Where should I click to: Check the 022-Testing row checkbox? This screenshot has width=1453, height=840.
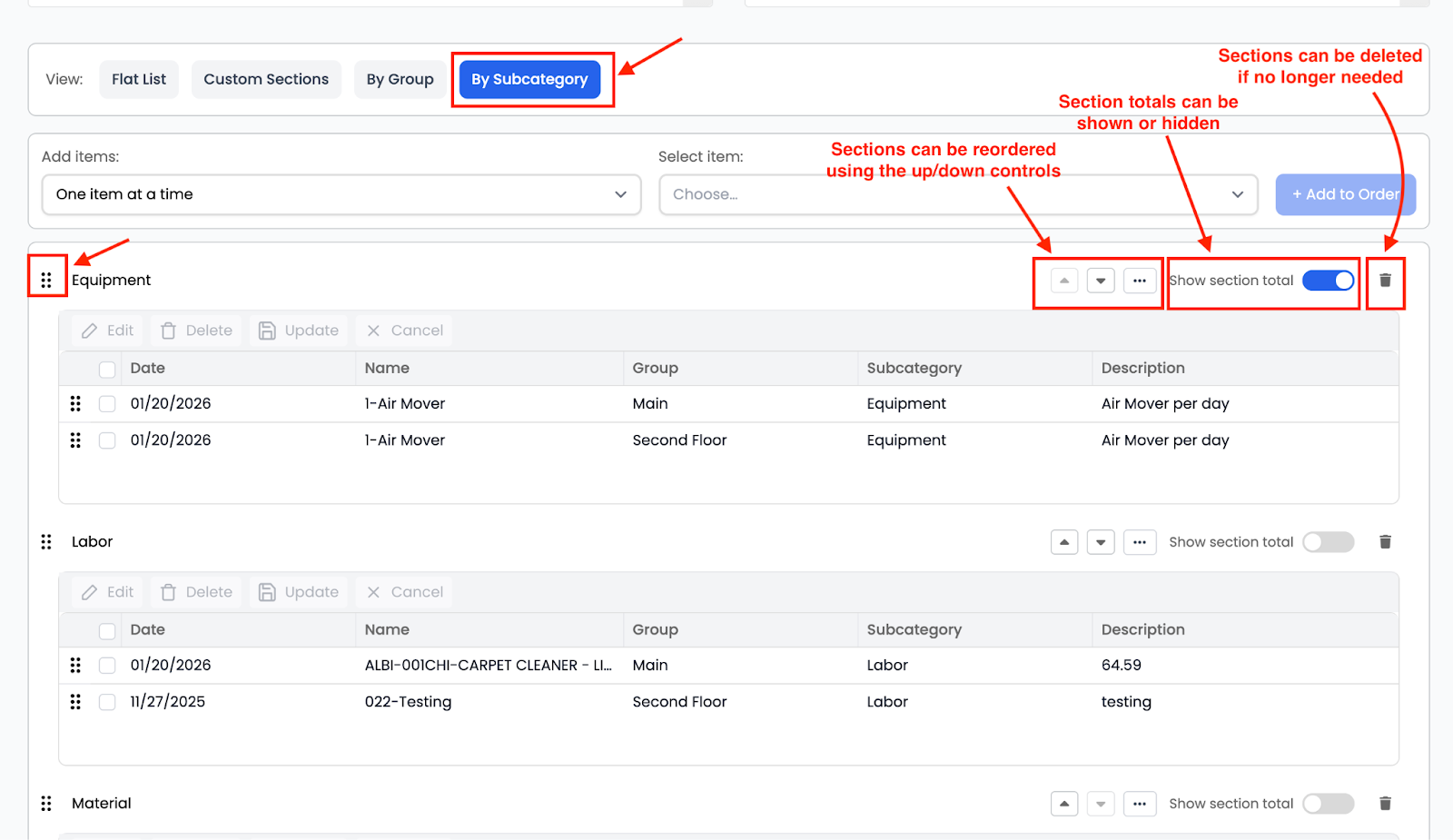[107, 702]
